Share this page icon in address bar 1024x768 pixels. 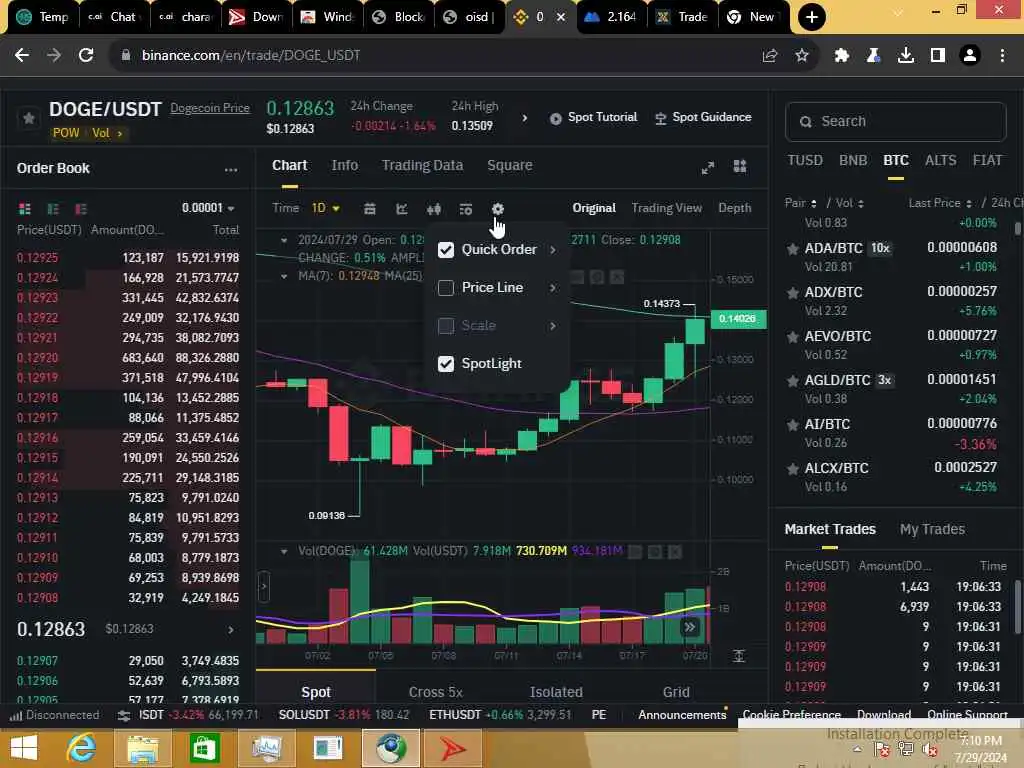pyautogui.click(x=770, y=56)
